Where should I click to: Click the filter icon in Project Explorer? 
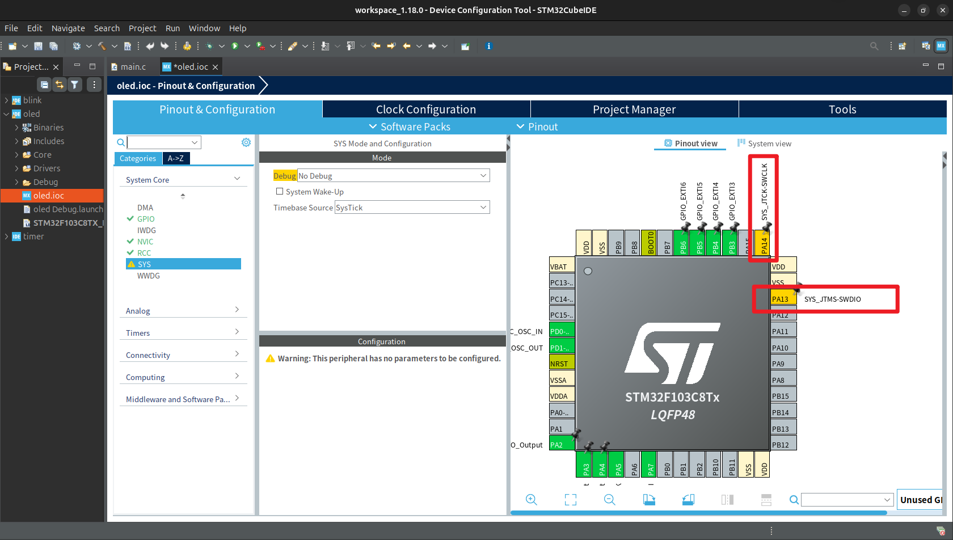[x=75, y=85]
